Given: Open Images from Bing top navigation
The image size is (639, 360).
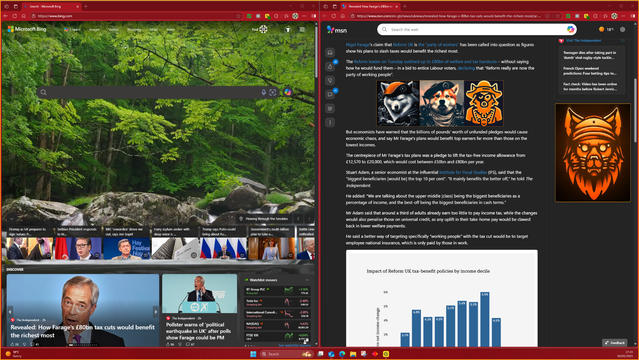Looking at the screenshot, I should pos(95,29).
